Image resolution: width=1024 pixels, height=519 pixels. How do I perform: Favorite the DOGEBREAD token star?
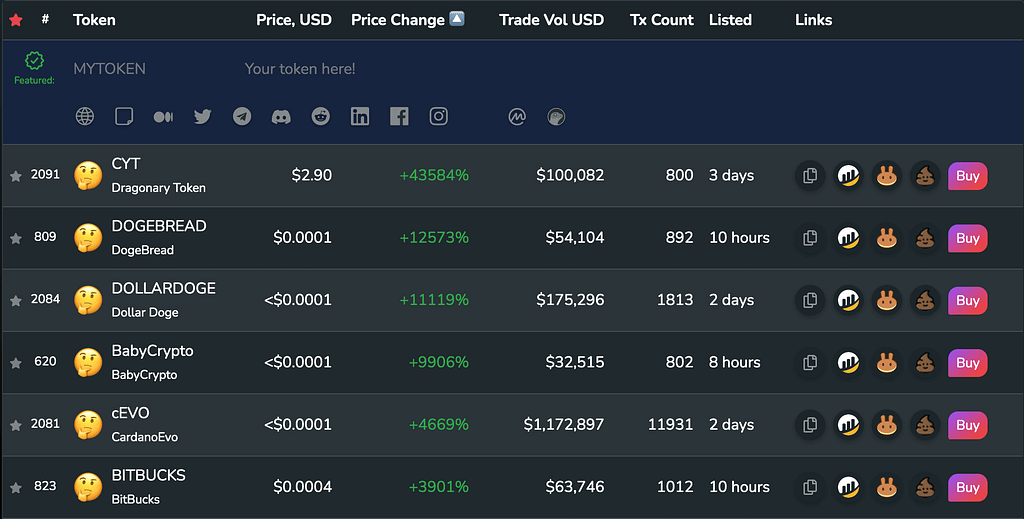click(x=16, y=238)
